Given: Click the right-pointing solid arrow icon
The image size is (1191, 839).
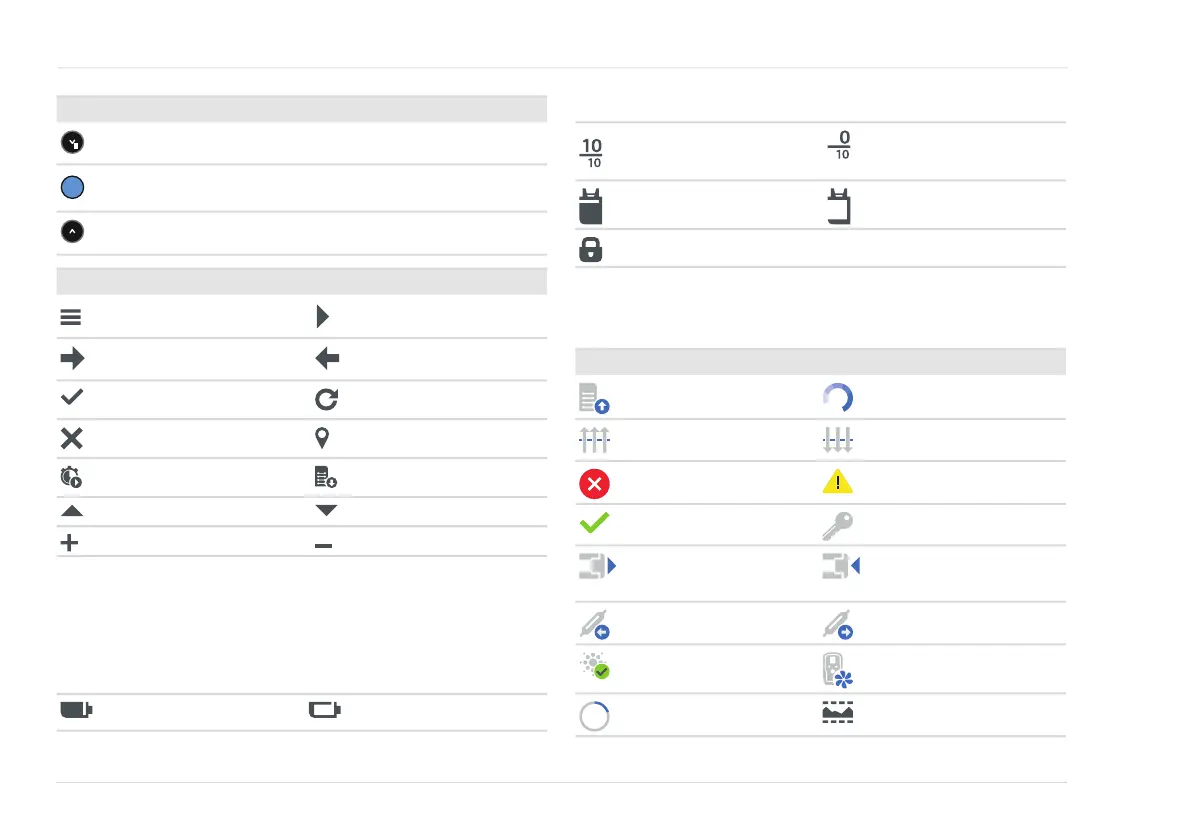Looking at the screenshot, I should 73,359.
